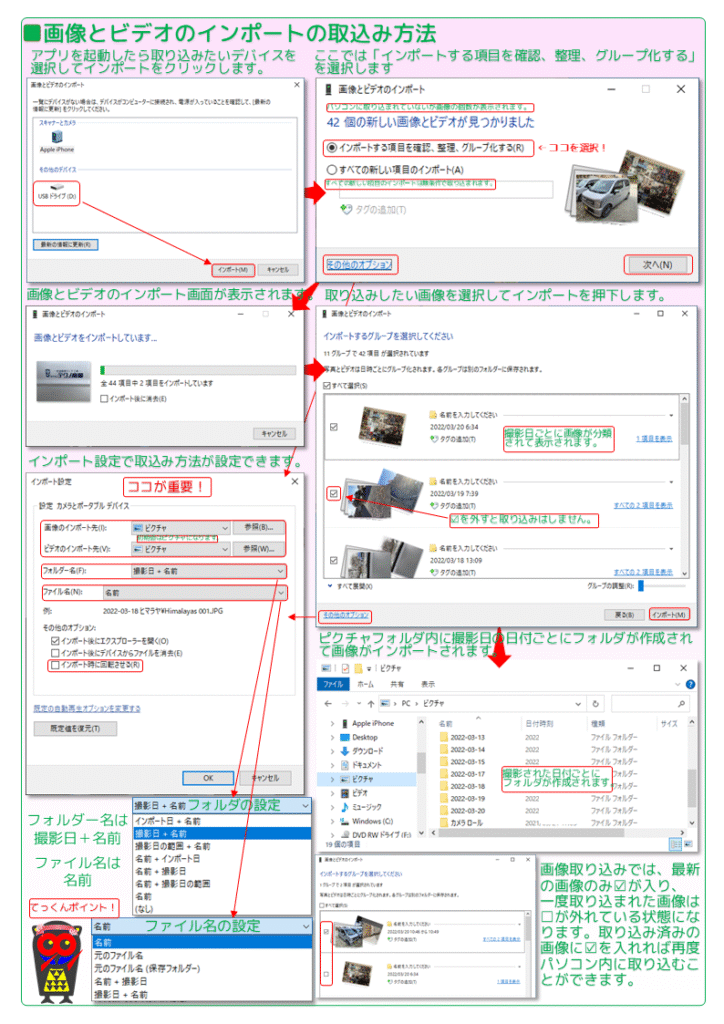Viewport: 724px width, 1024px height.
Task: Open the その他のオプション link beside 次へ button
Action: click(x=360, y=265)
